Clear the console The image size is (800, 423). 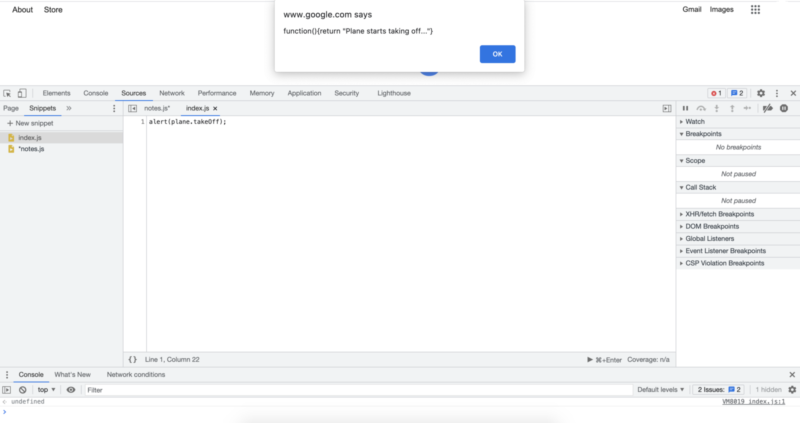(x=22, y=390)
